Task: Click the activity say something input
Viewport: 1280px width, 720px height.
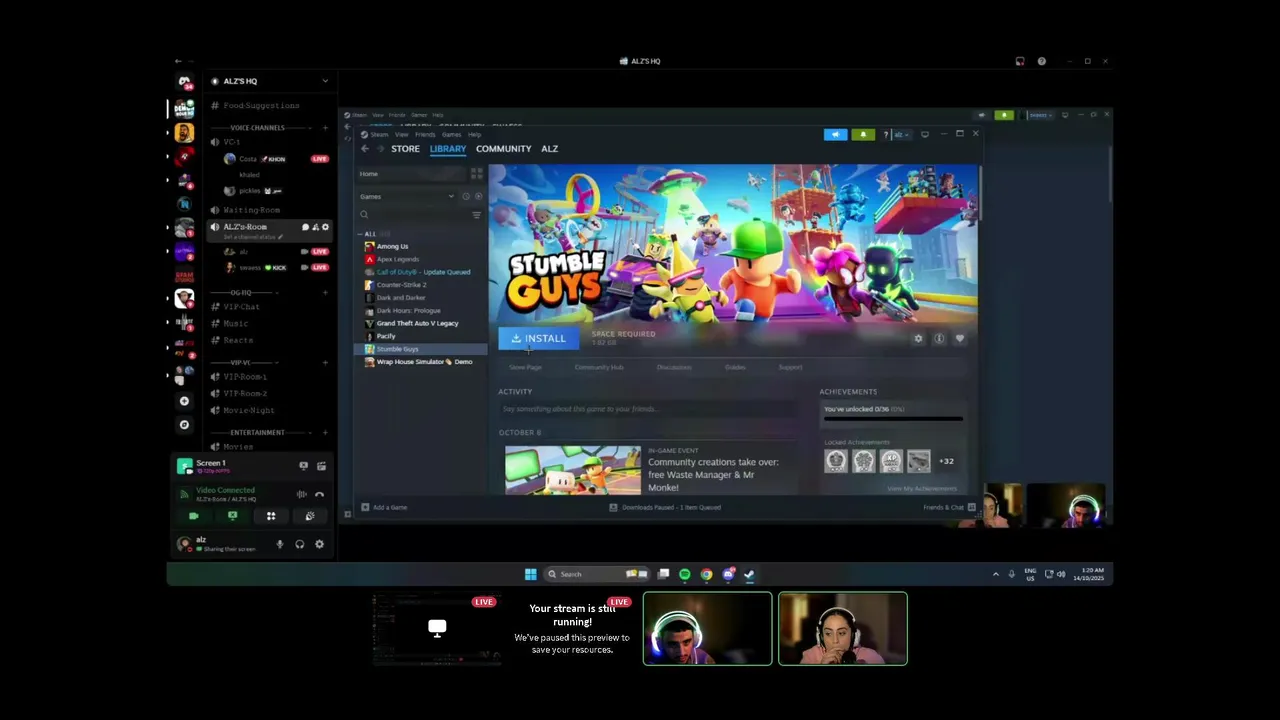Action: 648,409
